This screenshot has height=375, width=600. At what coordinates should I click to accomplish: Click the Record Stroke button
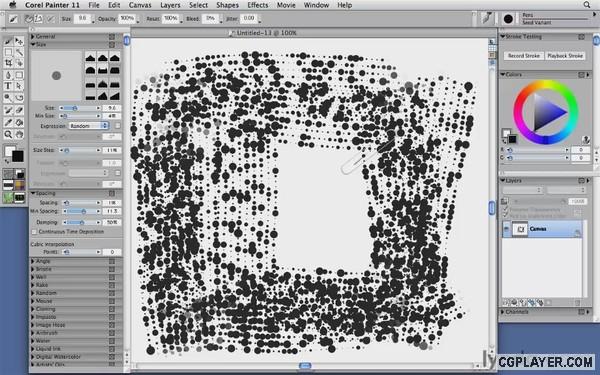(523, 56)
